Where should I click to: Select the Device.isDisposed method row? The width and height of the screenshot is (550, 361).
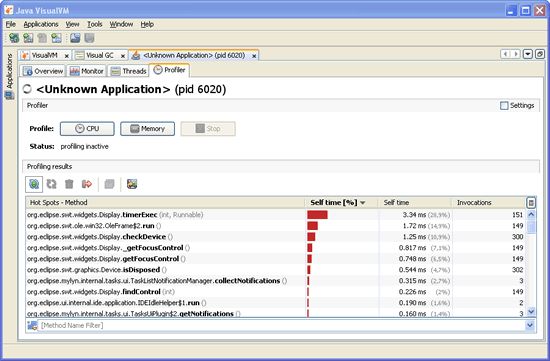(276, 270)
